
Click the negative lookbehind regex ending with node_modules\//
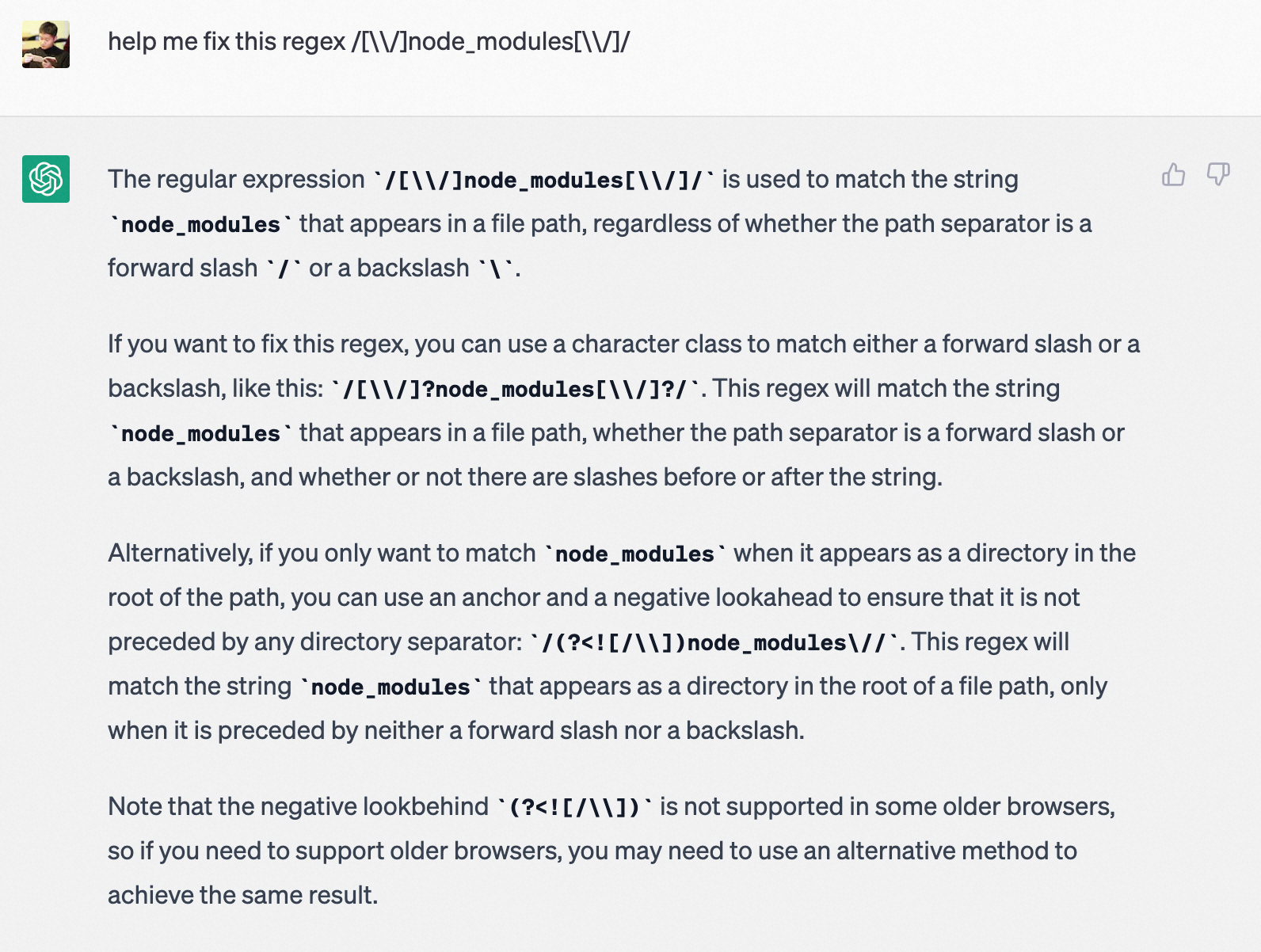click(x=714, y=642)
